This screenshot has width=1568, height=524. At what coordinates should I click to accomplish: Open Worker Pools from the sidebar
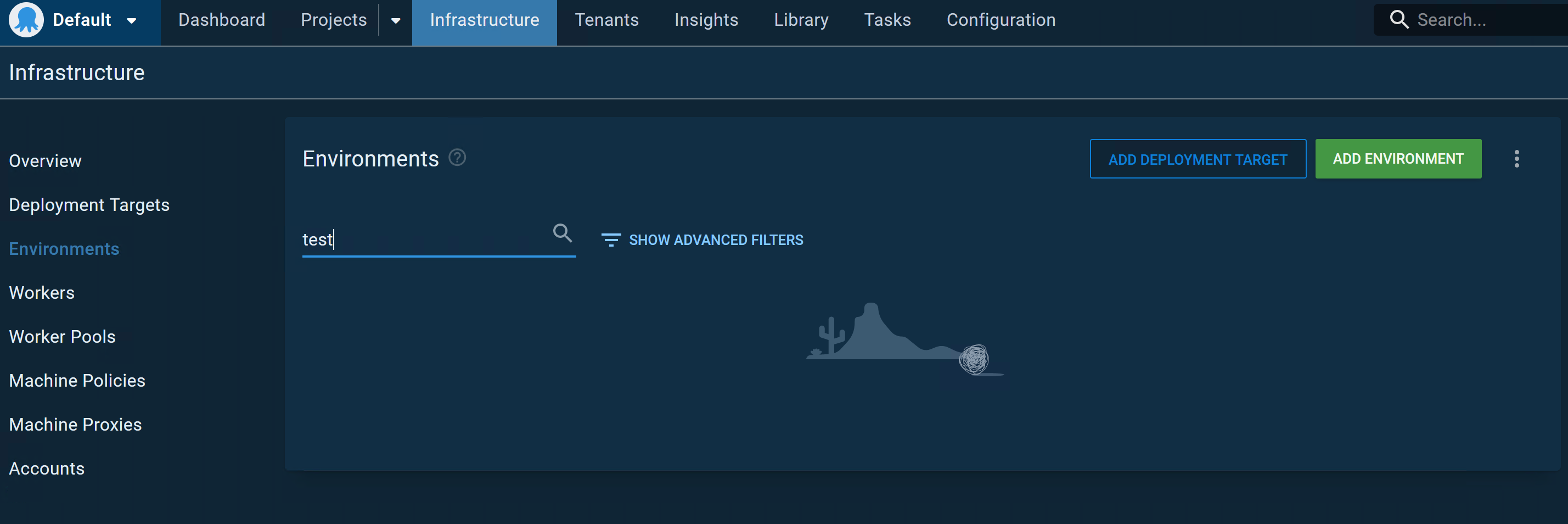62,336
